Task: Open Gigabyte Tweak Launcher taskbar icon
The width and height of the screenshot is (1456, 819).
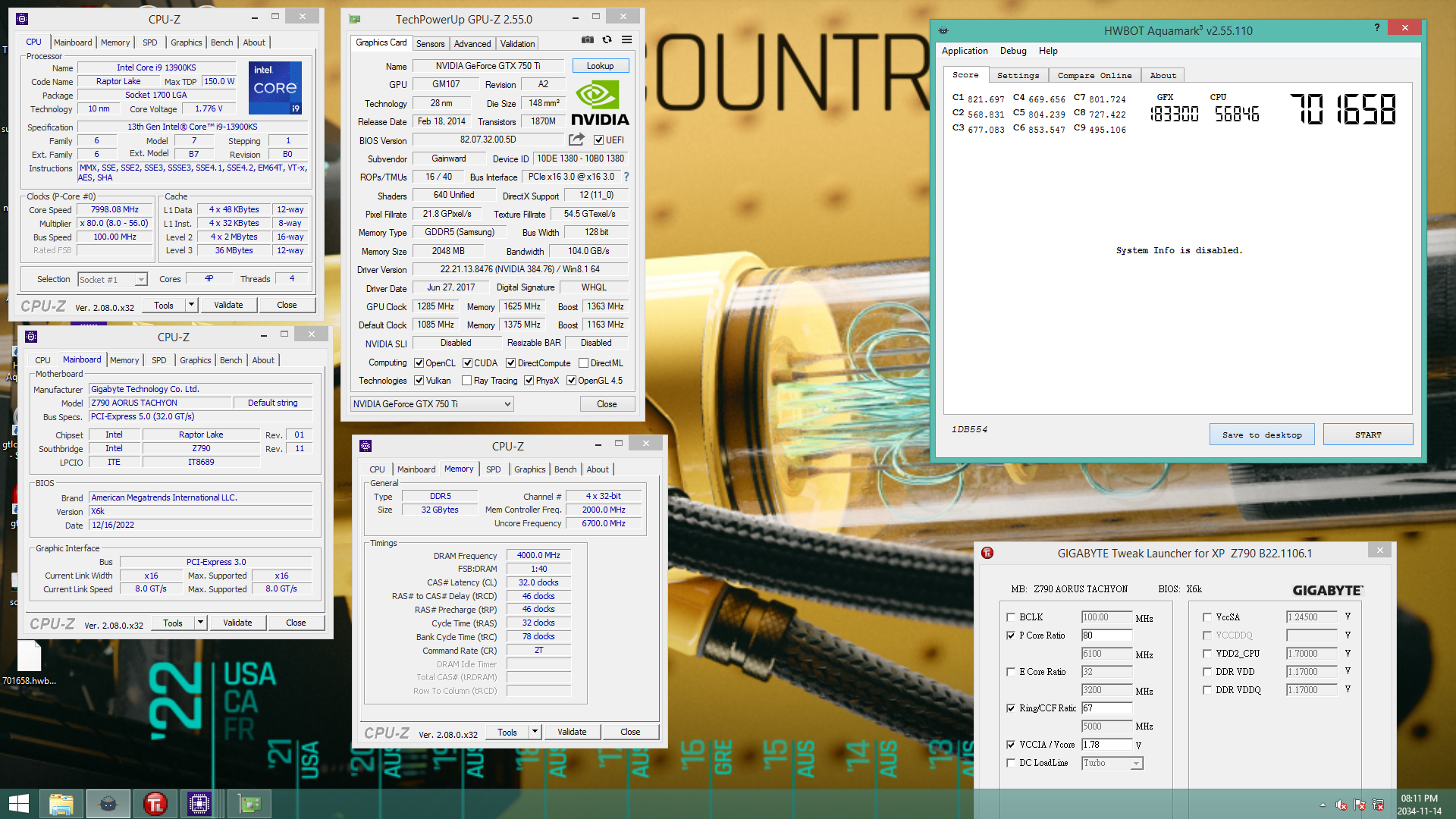Action: click(x=155, y=804)
